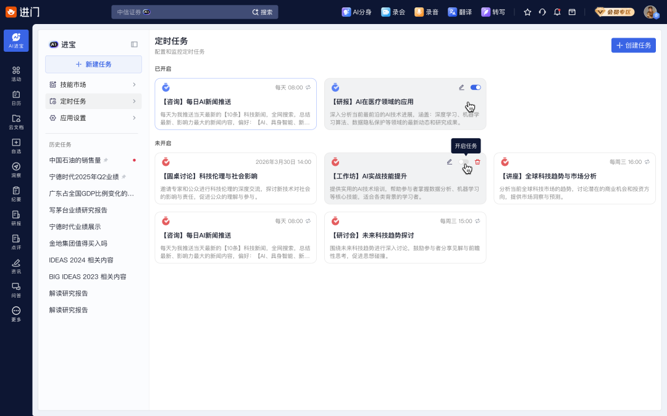This screenshot has width=667, height=416.
Task: Expand the 定时任务 menu chevron
Action: click(134, 101)
